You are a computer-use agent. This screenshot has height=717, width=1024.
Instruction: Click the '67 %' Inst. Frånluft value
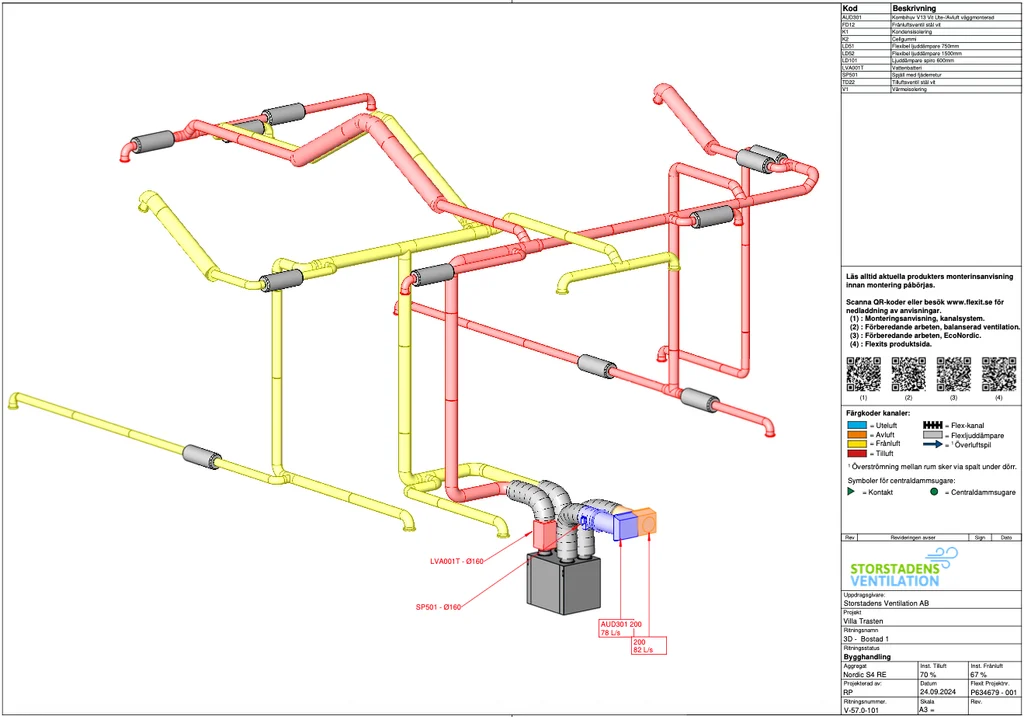tap(978, 675)
